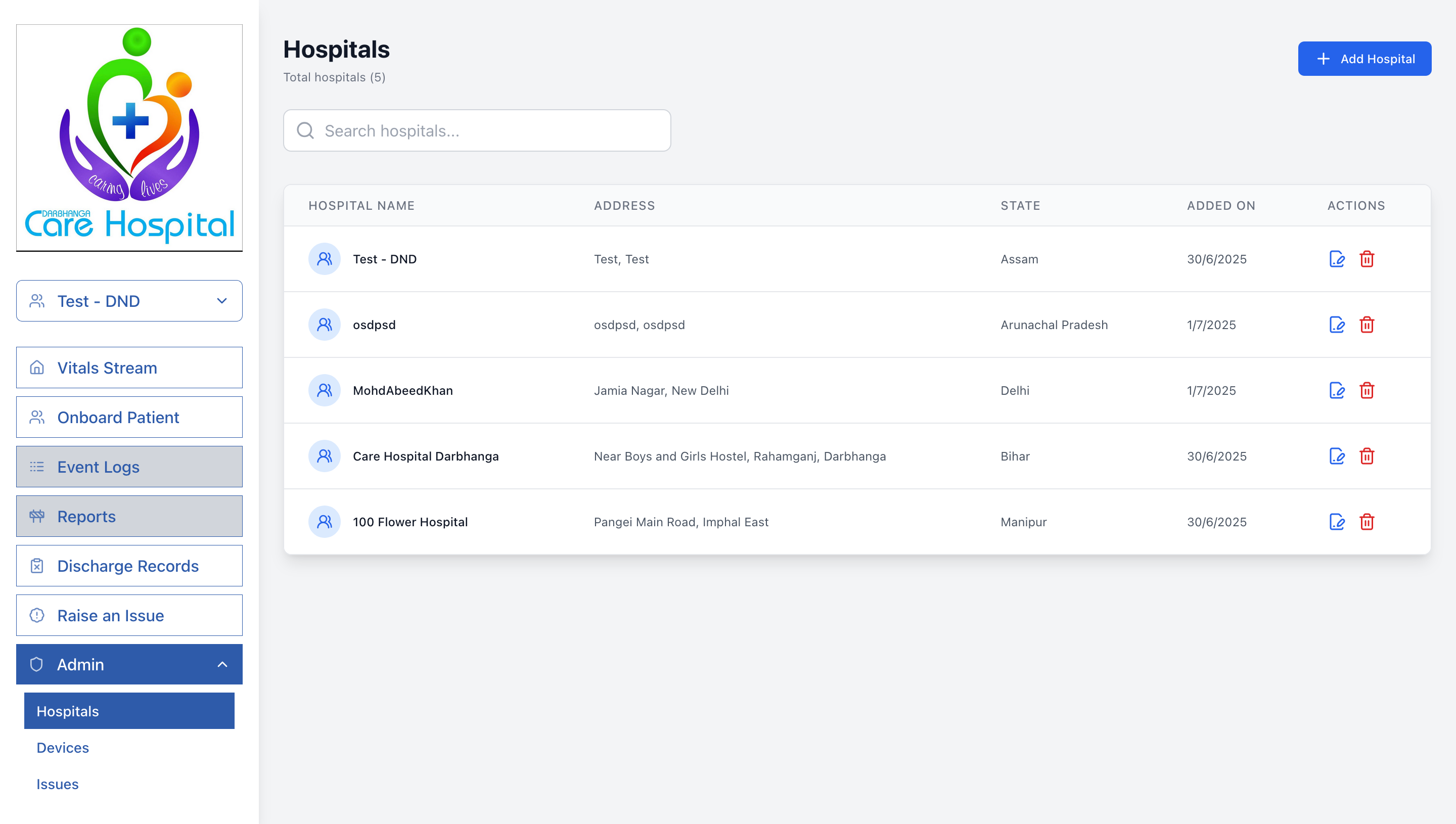Select Hospitals under Admin
The image size is (1456, 824).
pyautogui.click(x=129, y=711)
